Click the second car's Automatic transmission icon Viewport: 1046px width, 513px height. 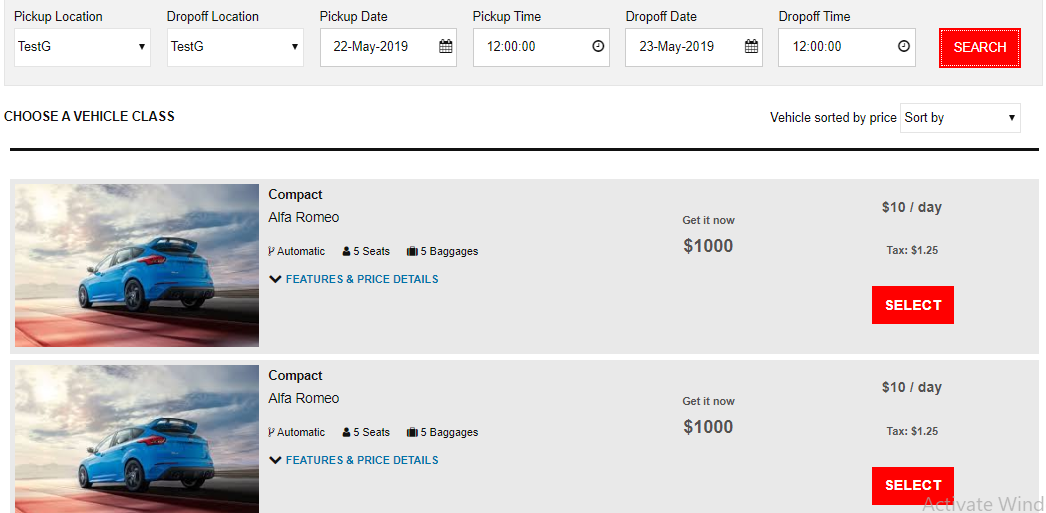tap(272, 432)
